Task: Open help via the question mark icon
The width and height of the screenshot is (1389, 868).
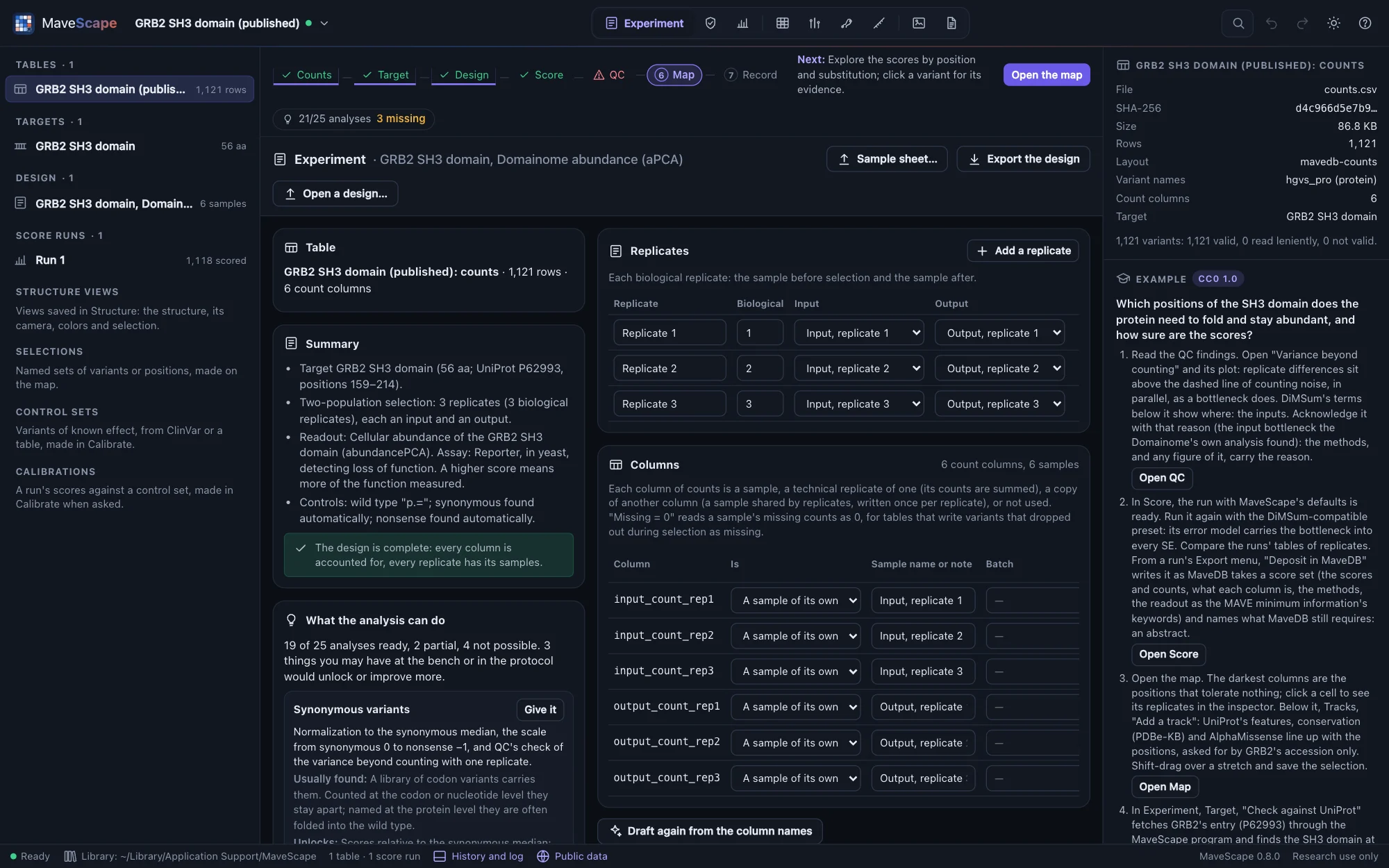Action: (1365, 23)
